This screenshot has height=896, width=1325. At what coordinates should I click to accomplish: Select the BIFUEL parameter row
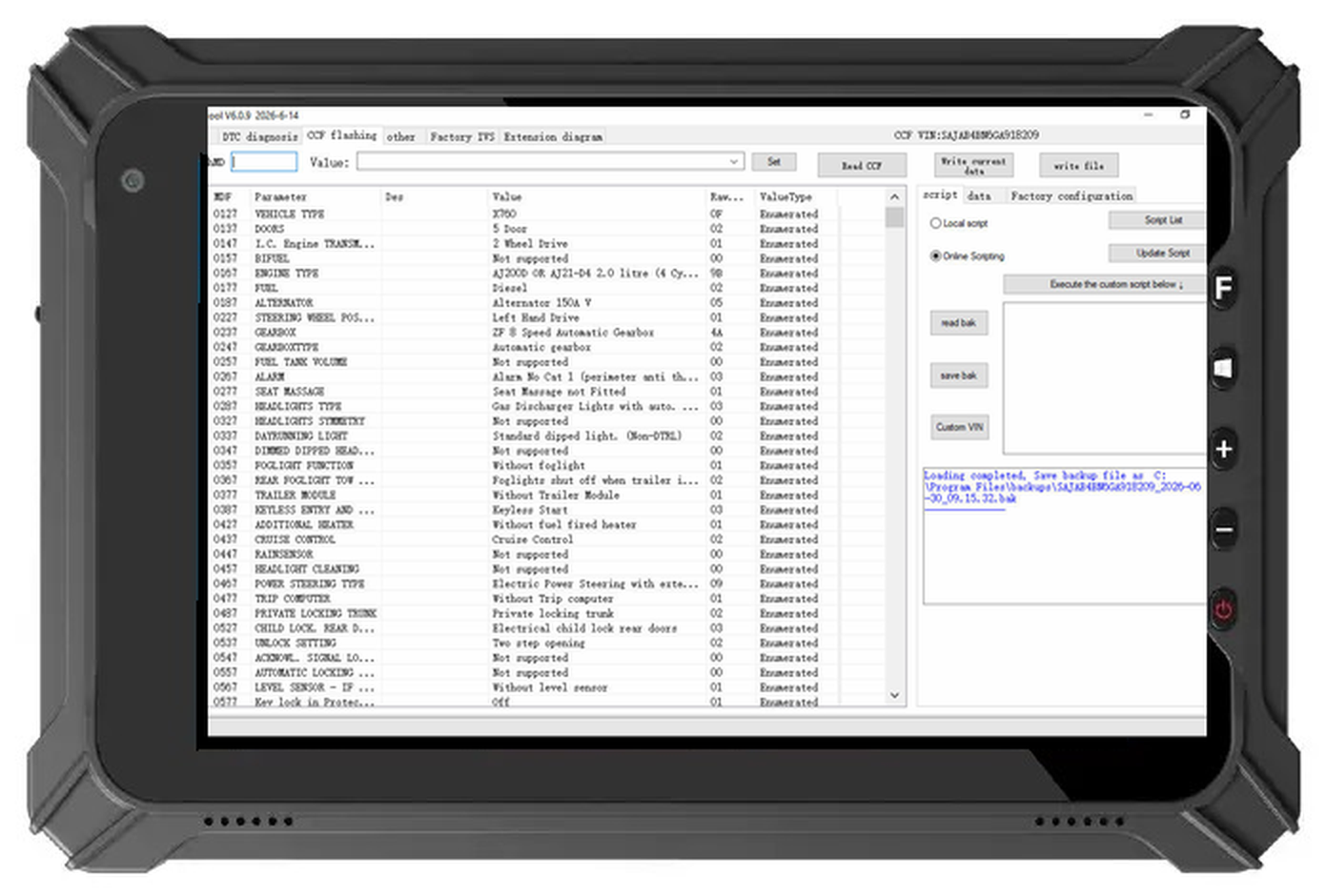(x=547, y=258)
